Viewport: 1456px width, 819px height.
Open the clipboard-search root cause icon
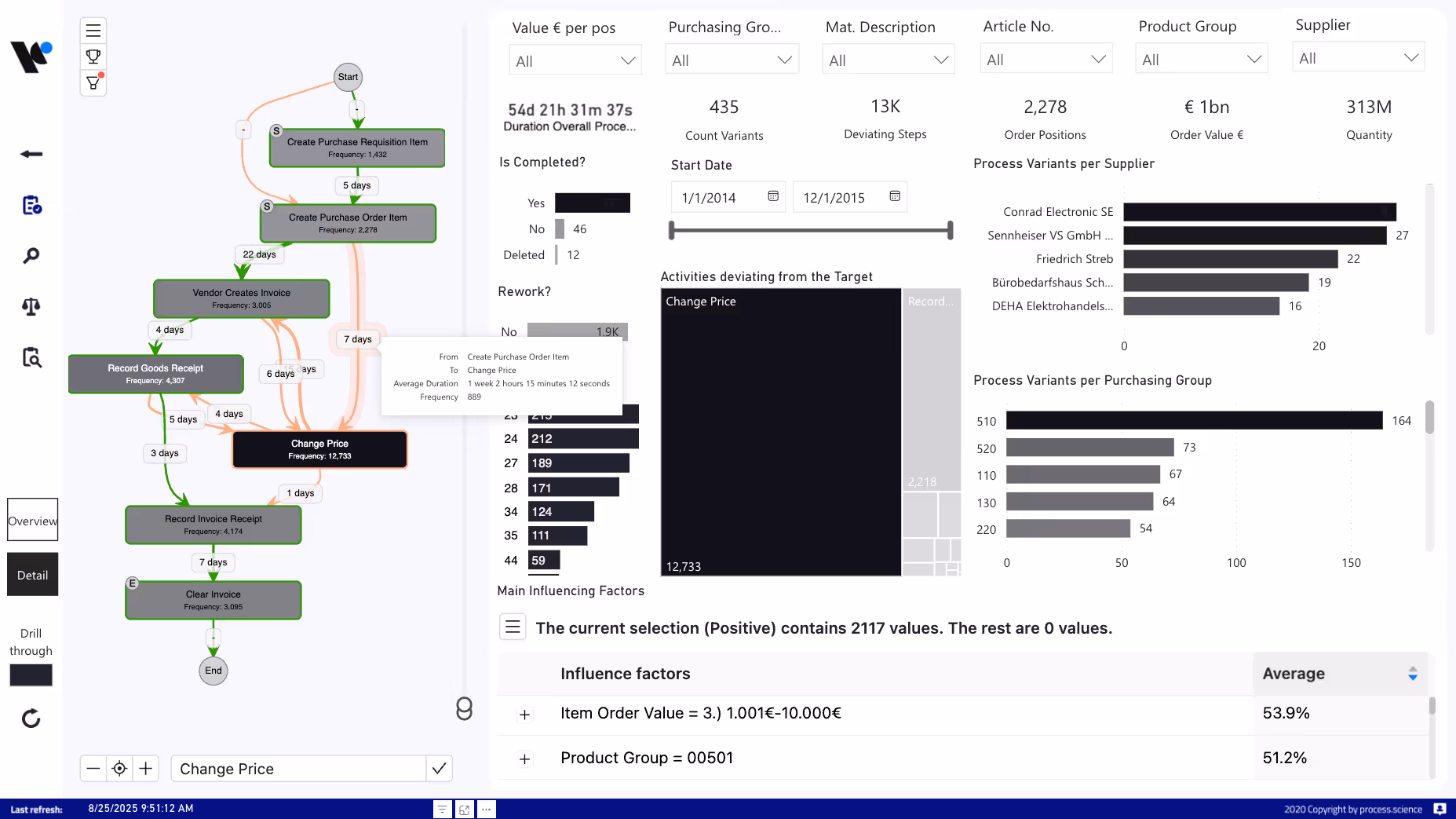point(32,357)
